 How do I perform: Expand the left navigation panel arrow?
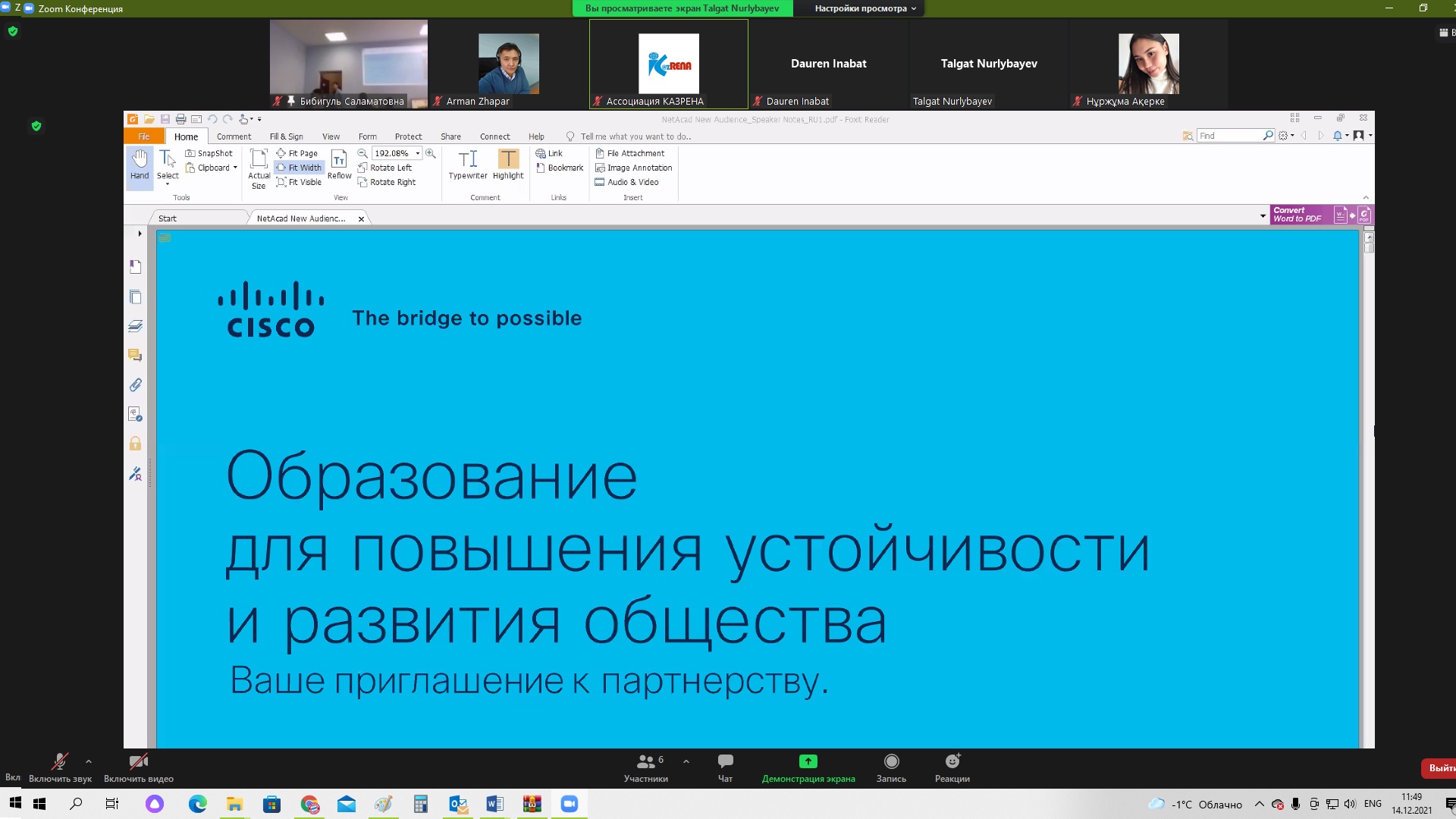pyautogui.click(x=140, y=234)
